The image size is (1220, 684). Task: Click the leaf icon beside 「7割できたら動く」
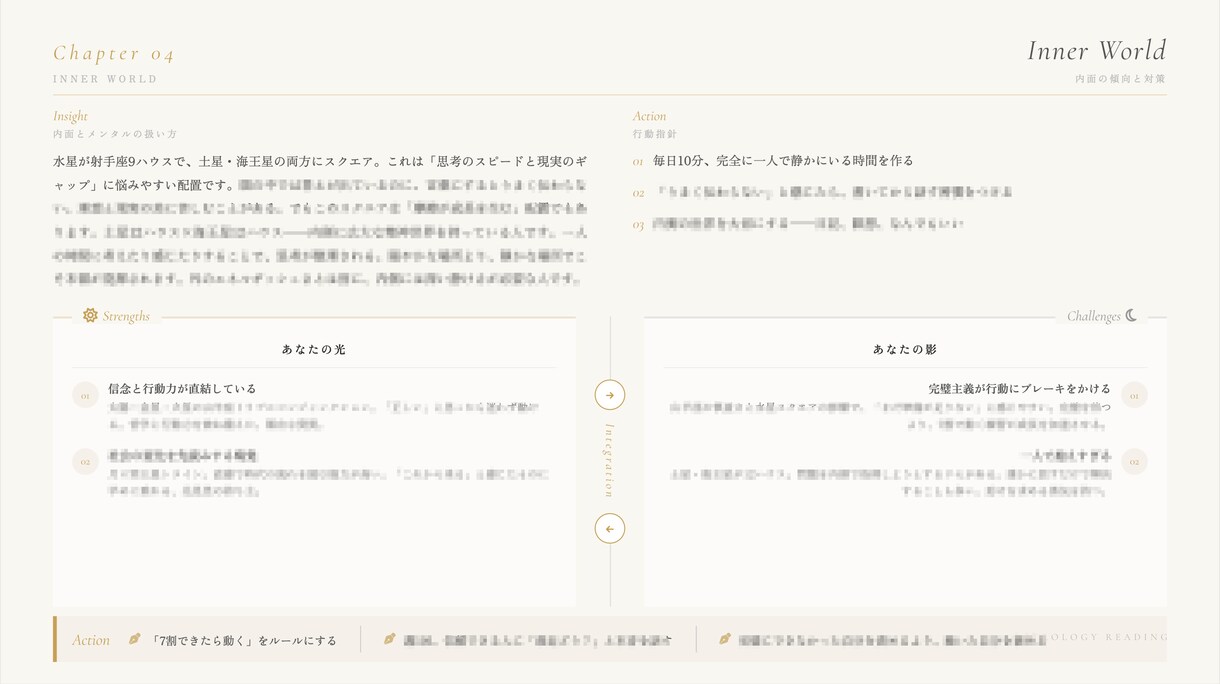click(134, 639)
